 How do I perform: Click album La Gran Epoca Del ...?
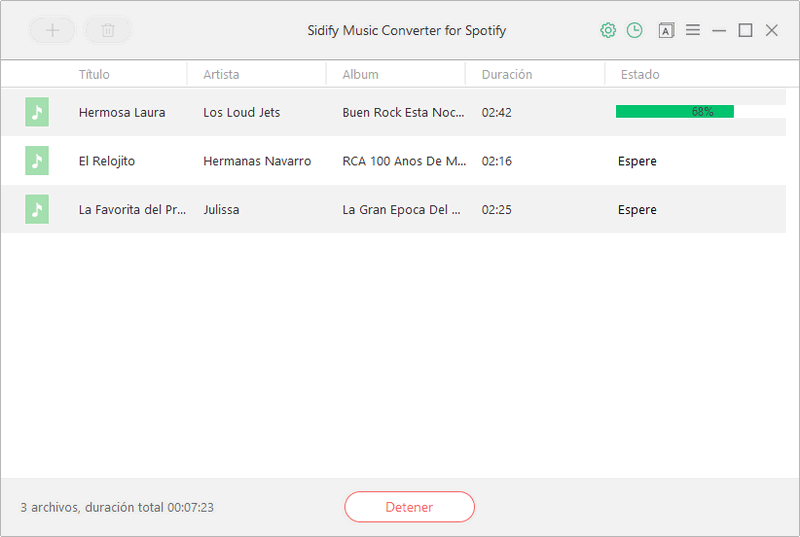(401, 210)
